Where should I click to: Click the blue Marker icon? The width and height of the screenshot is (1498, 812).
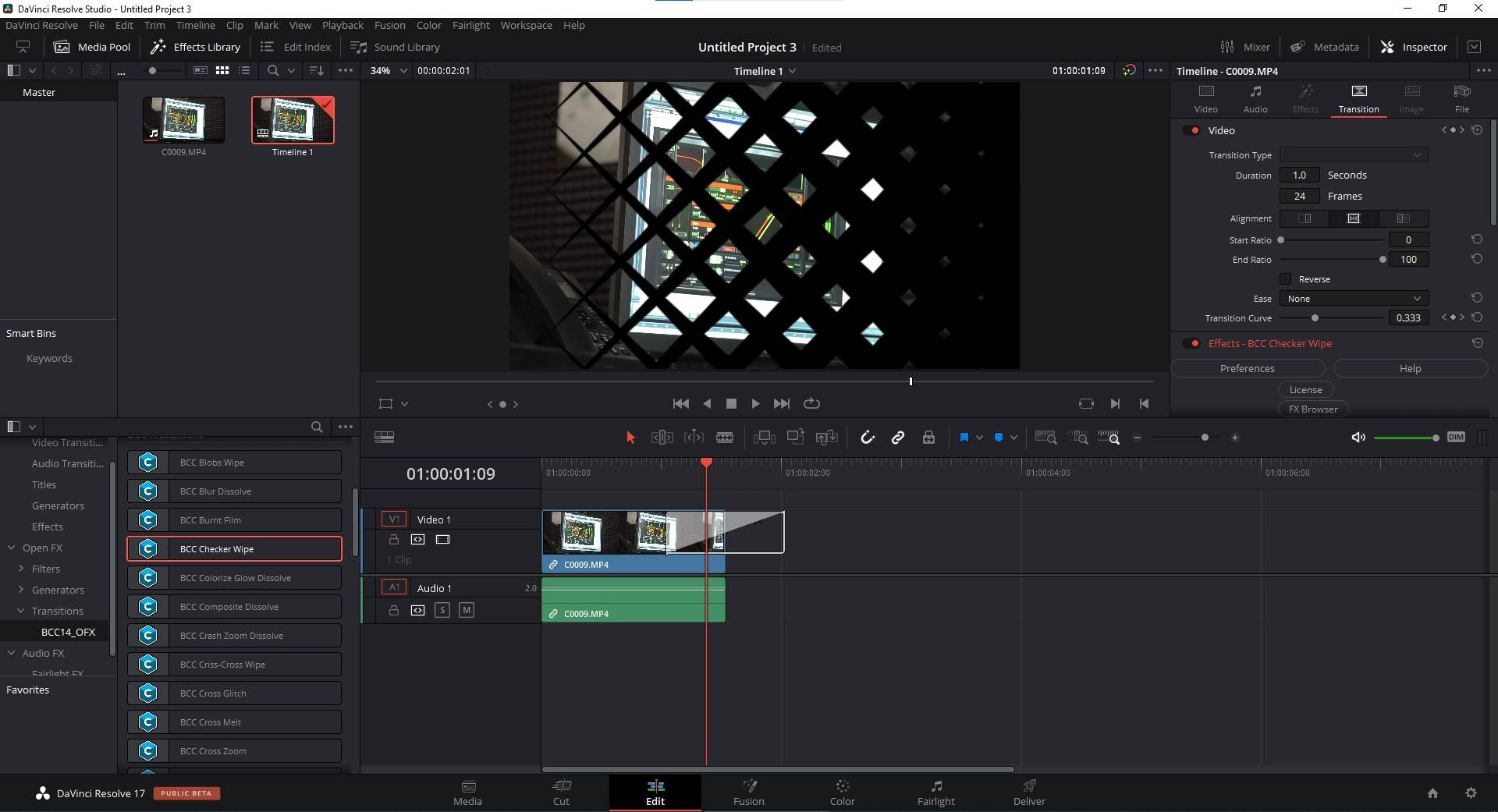pyautogui.click(x=999, y=438)
